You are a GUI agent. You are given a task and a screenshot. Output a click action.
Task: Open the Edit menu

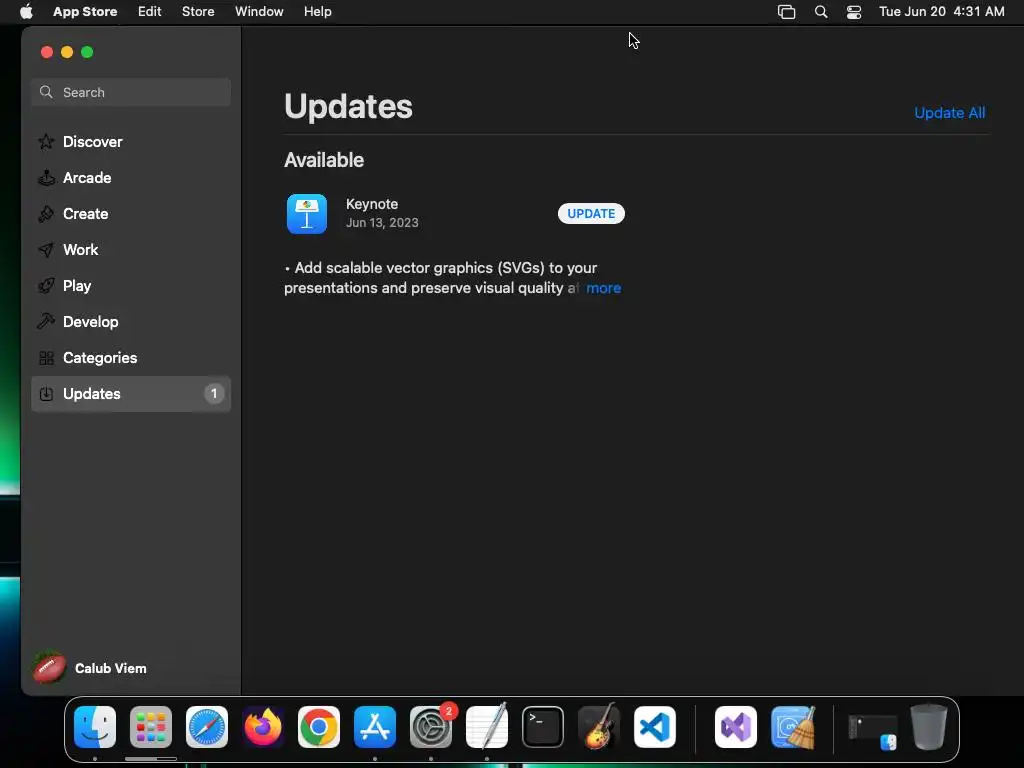[x=150, y=12]
